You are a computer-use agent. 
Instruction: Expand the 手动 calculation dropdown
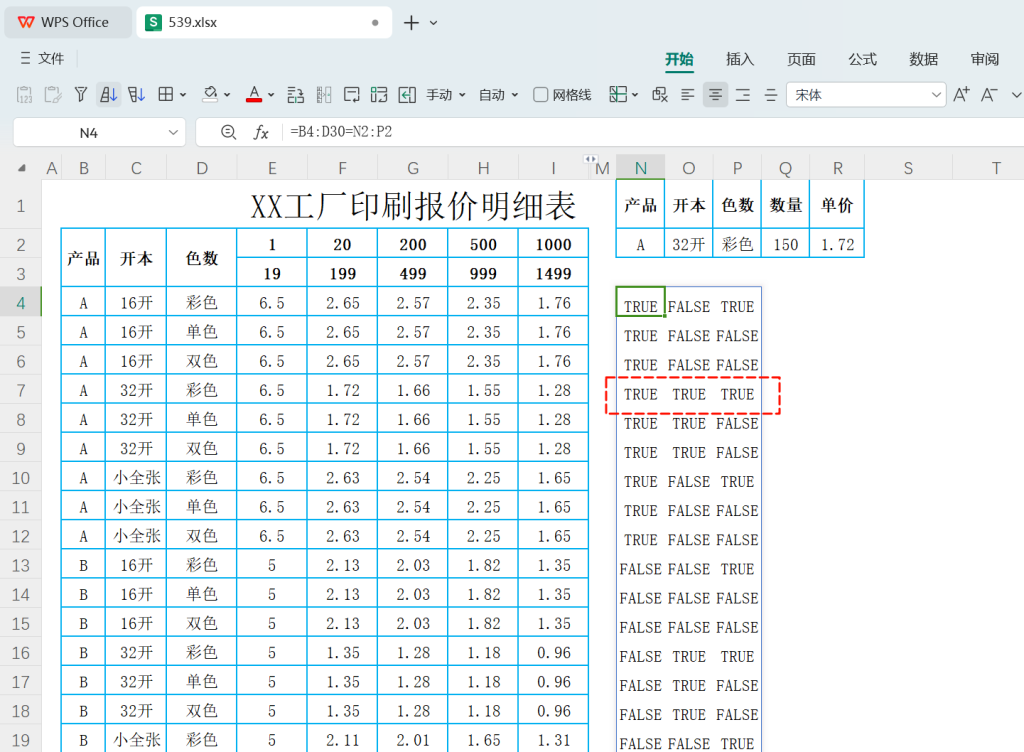[x=462, y=95]
